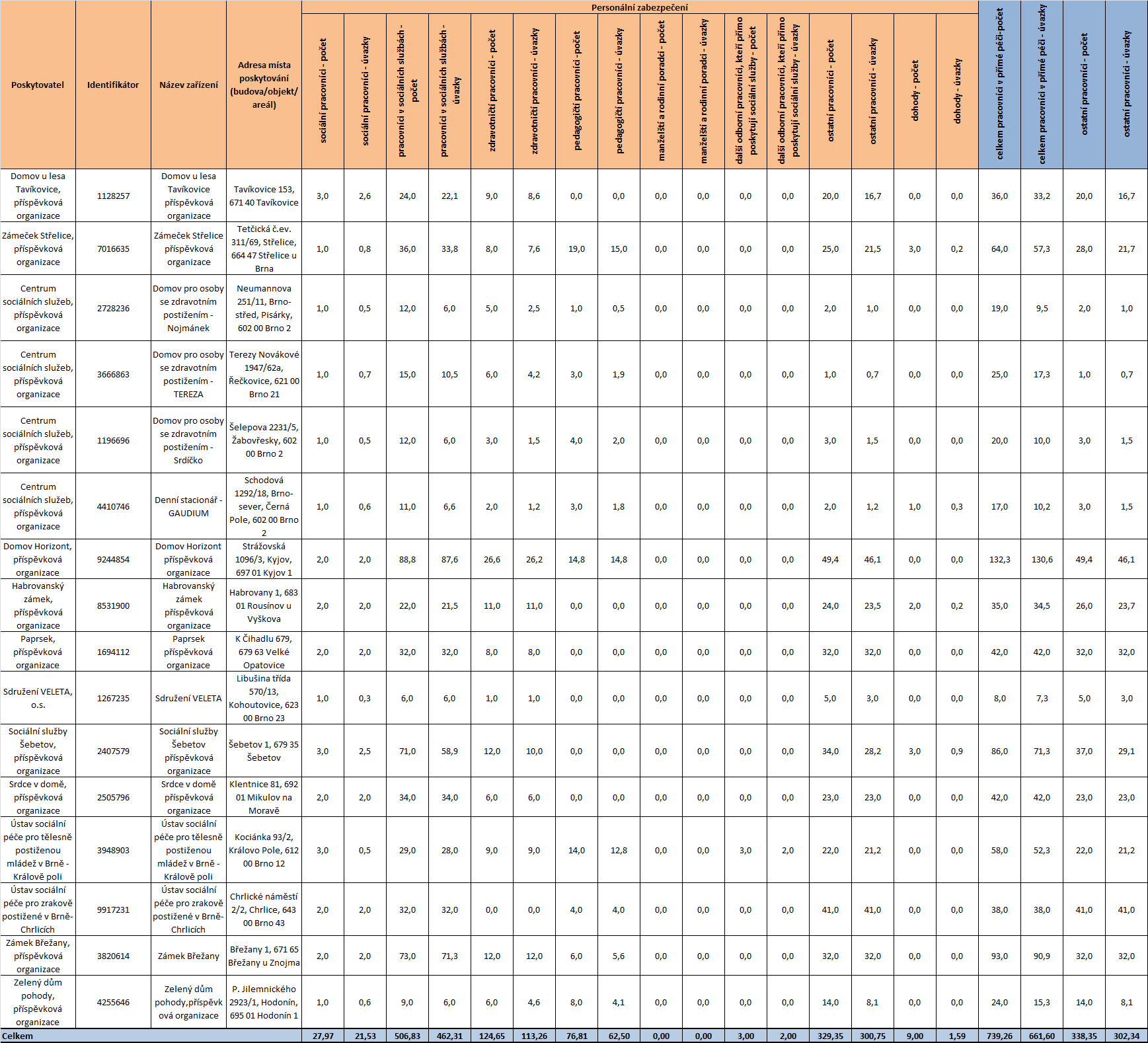Click total value 506,83 in Celkem row
Viewport: 1148px width, 1043px height.
pos(407,1036)
